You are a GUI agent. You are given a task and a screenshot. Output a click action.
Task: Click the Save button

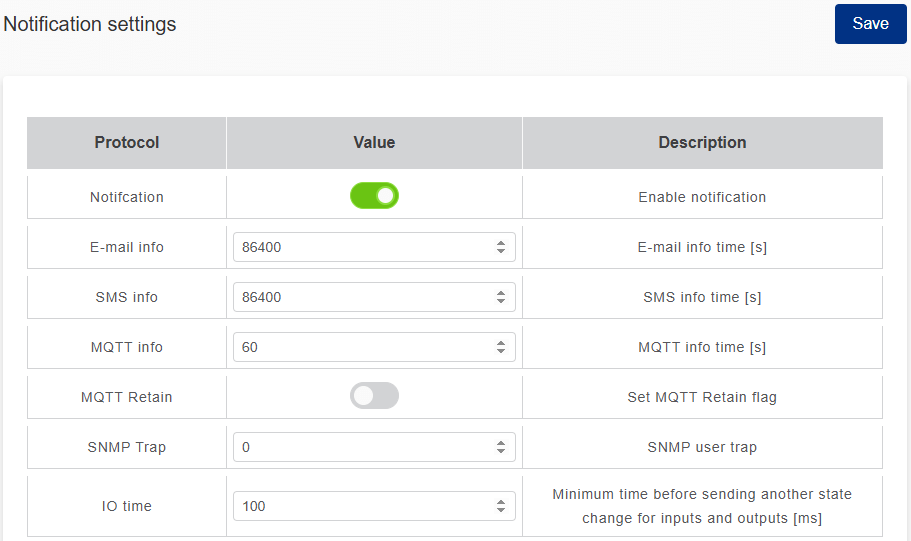click(870, 24)
